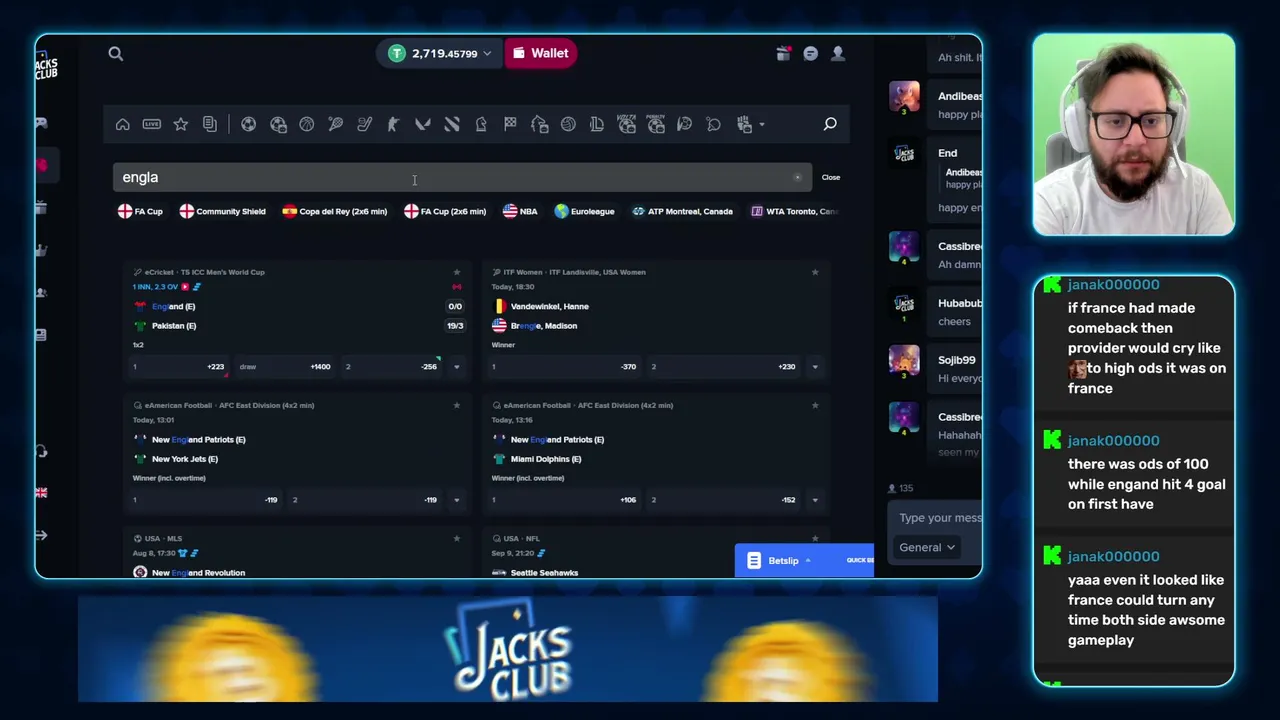1280x720 pixels.
Task: Select the chess knight icon
Action: point(481,124)
